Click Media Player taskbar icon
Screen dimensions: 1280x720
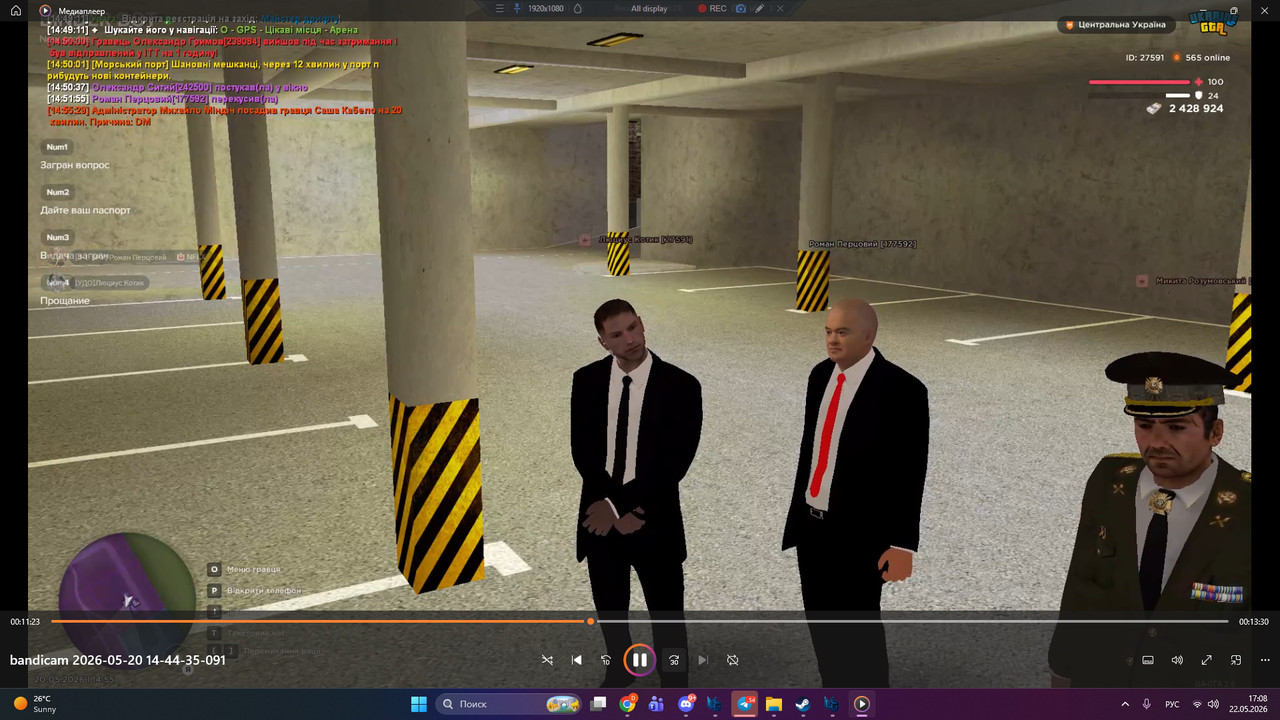click(861, 704)
